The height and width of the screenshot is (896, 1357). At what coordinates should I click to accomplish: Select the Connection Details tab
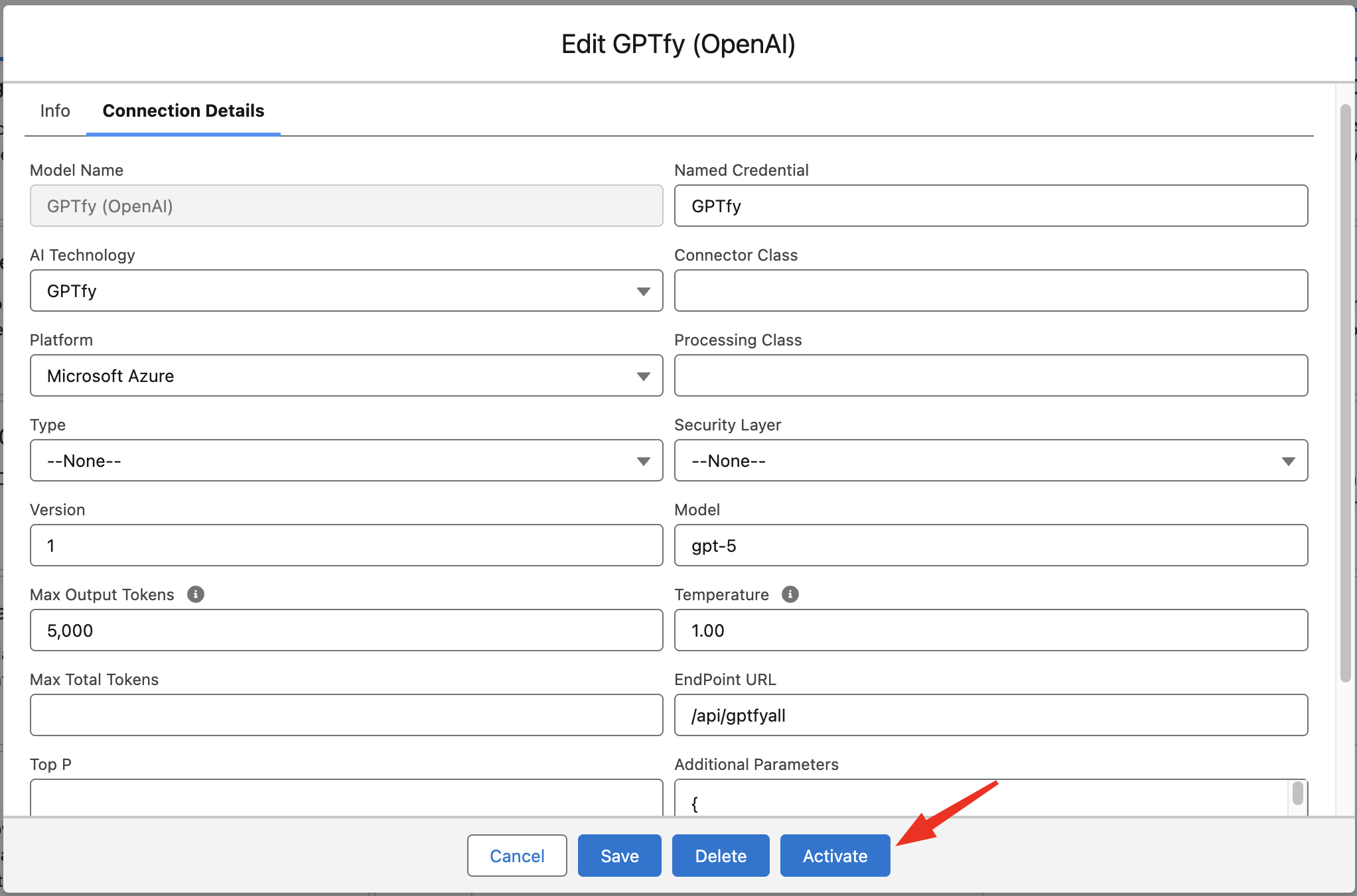(183, 111)
